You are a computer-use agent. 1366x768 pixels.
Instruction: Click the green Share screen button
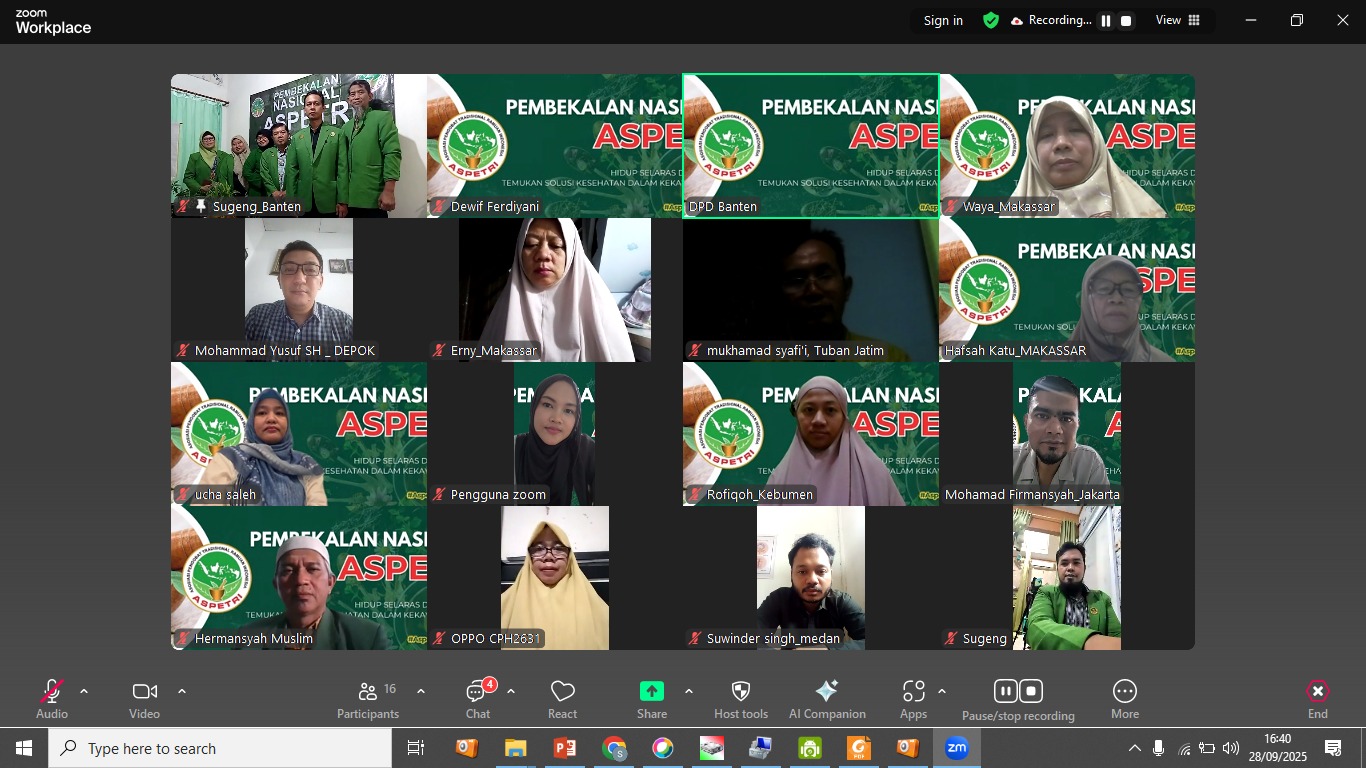click(x=652, y=692)
